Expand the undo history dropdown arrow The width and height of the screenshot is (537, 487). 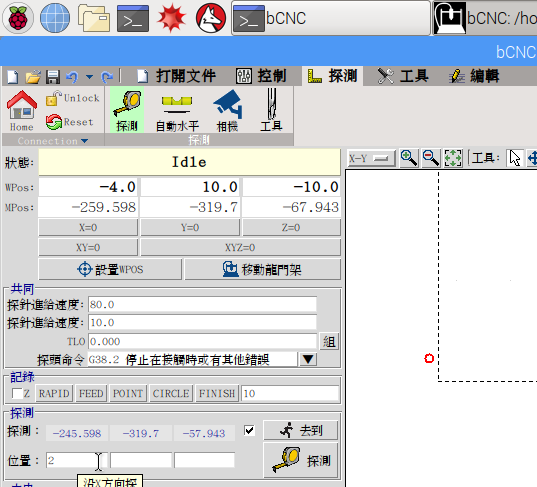[89, 76]
